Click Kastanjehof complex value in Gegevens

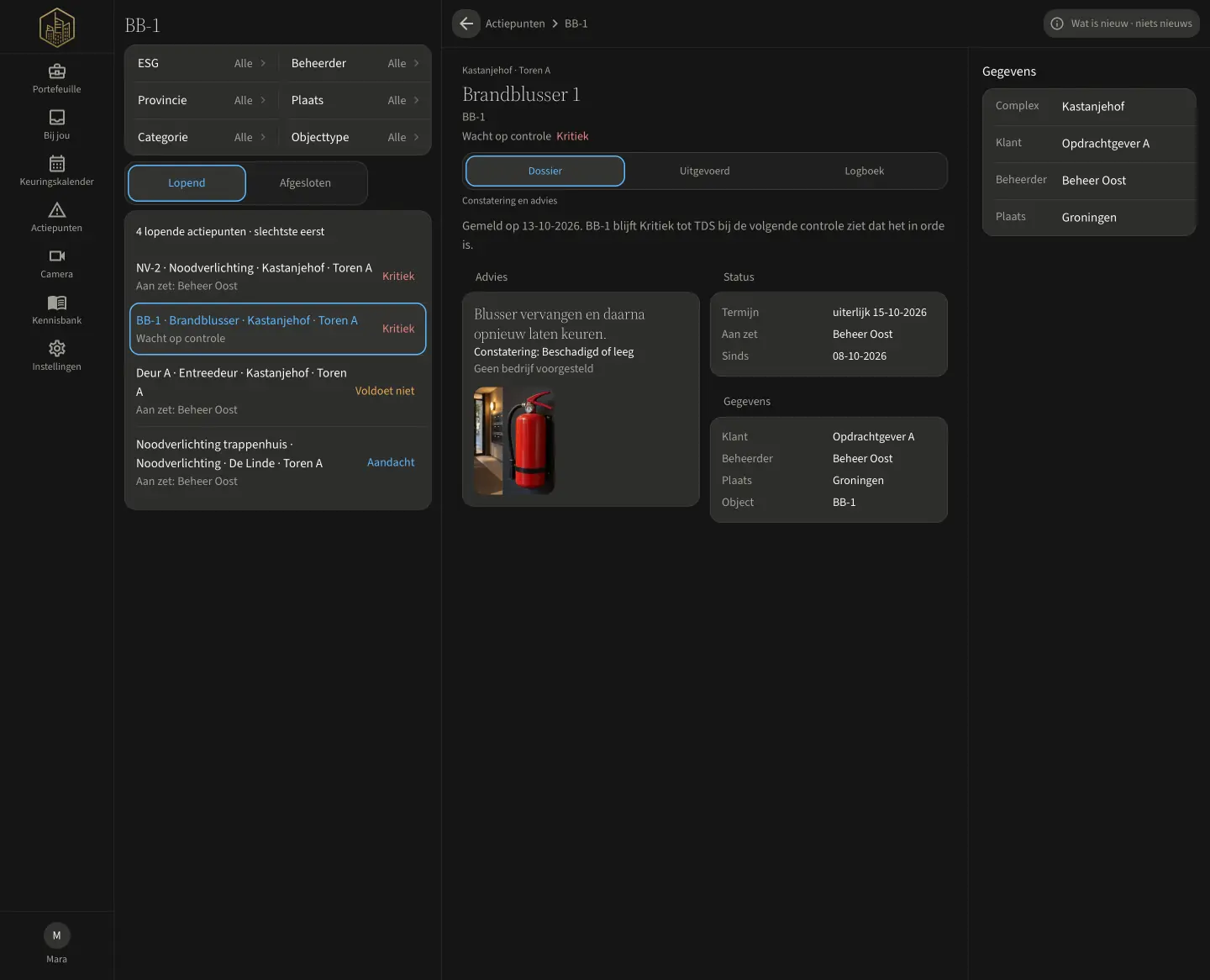[x=1093, y=107]
